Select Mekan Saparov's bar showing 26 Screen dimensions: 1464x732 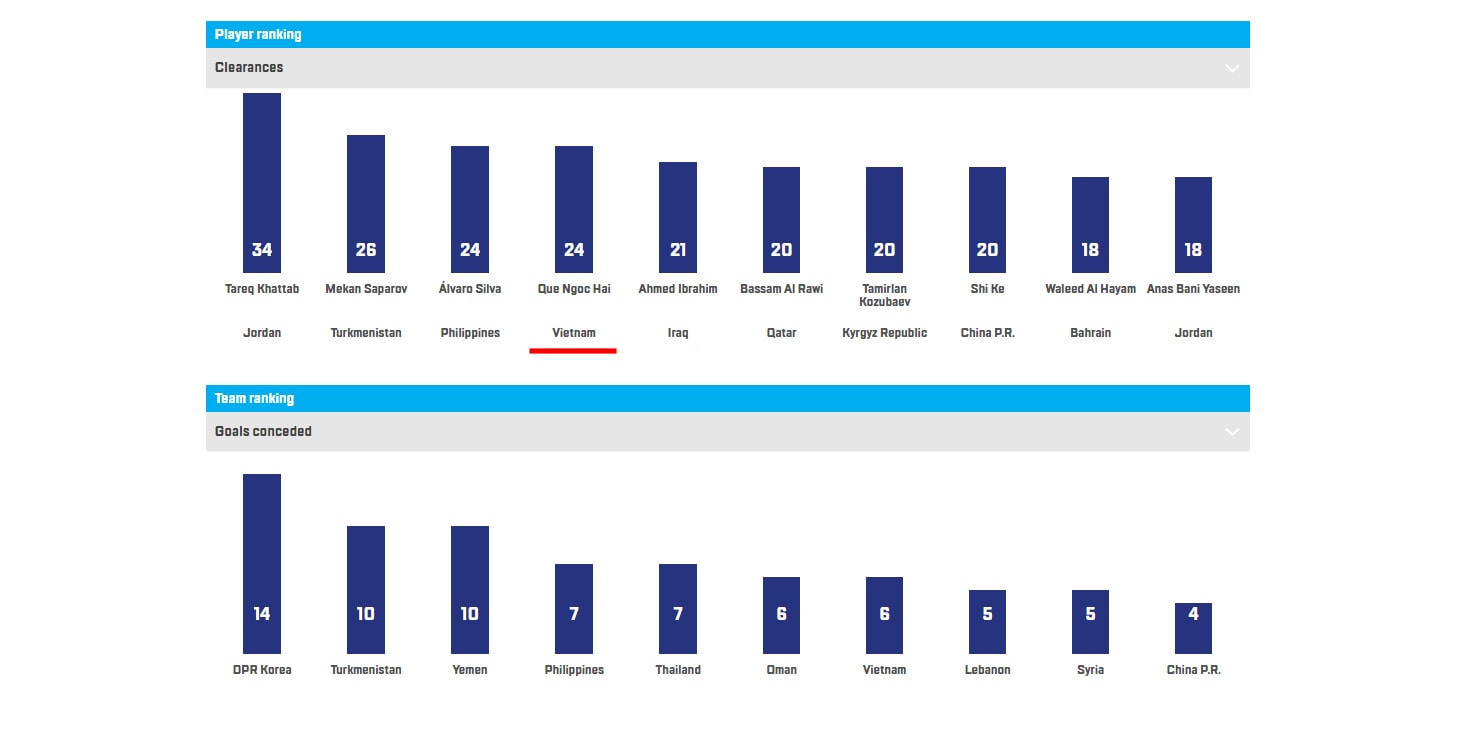(366, 204)
